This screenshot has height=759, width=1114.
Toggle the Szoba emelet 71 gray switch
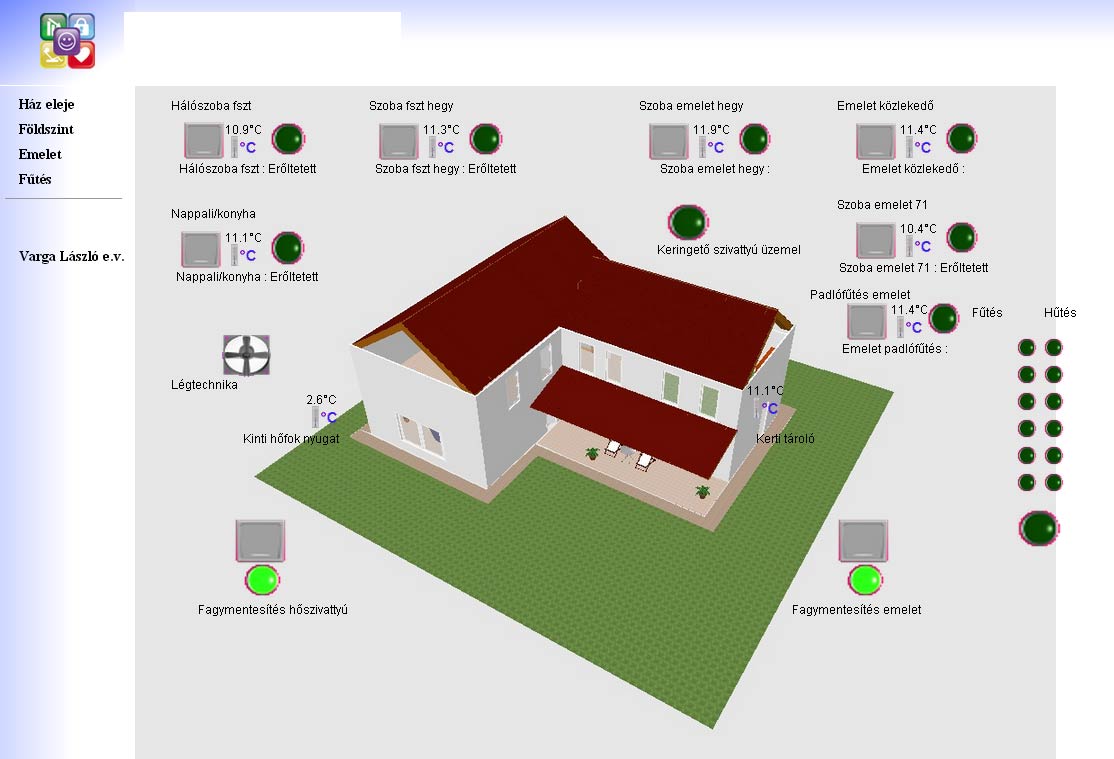(876, 241)
